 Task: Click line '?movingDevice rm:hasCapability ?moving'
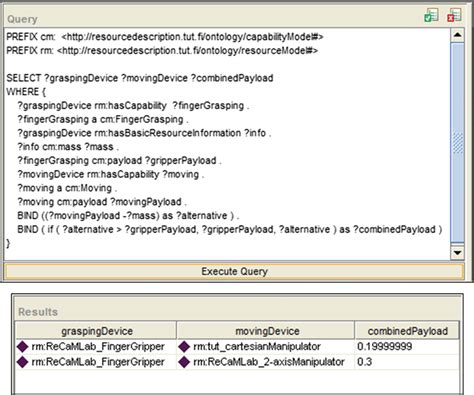point(111,174)
